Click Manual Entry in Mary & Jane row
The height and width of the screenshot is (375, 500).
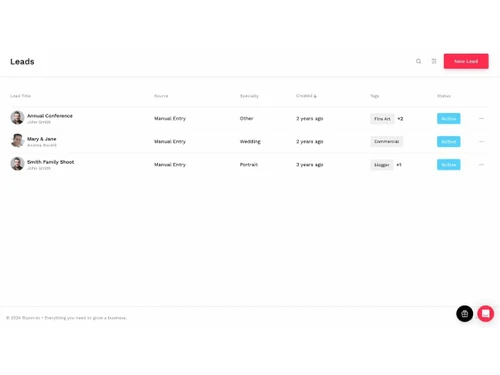[x=170, y=142]
